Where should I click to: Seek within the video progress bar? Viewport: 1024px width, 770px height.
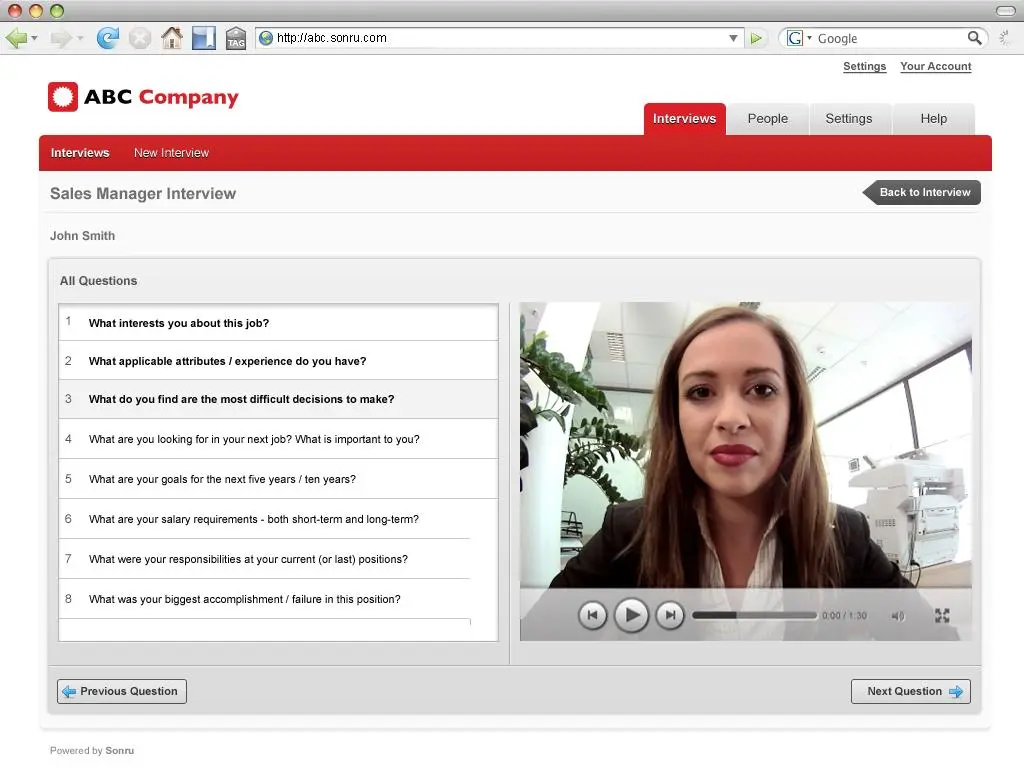(x=754, y=616)
